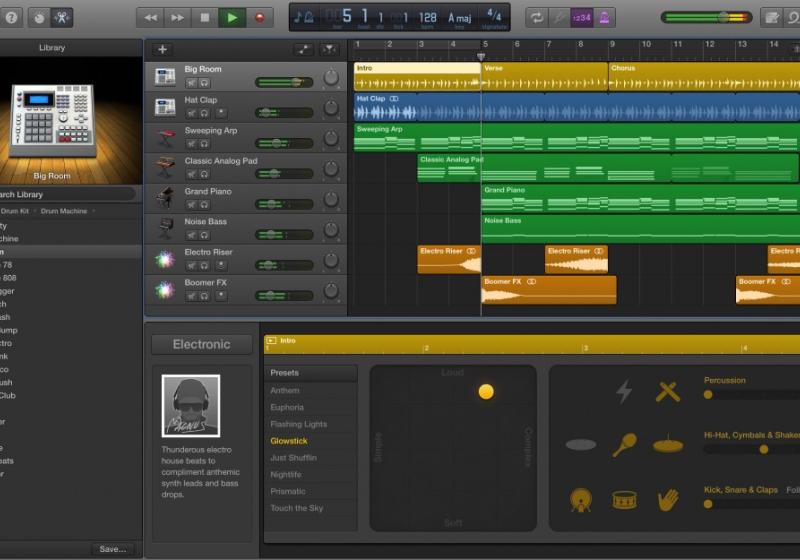Open the Electronic drummer genre selector
800x560 pixels.
coord(201,344)
